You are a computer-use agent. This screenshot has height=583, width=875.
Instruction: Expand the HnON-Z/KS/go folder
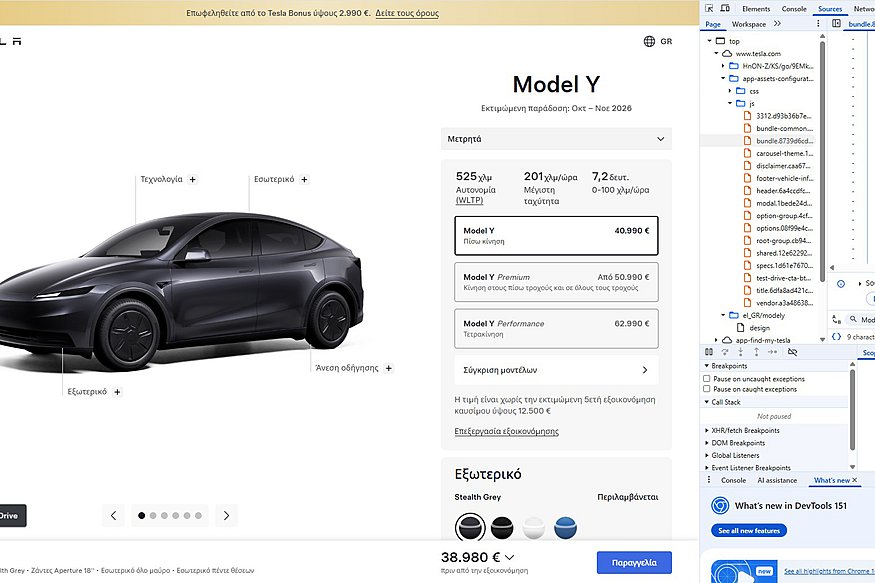pos(723,66)
